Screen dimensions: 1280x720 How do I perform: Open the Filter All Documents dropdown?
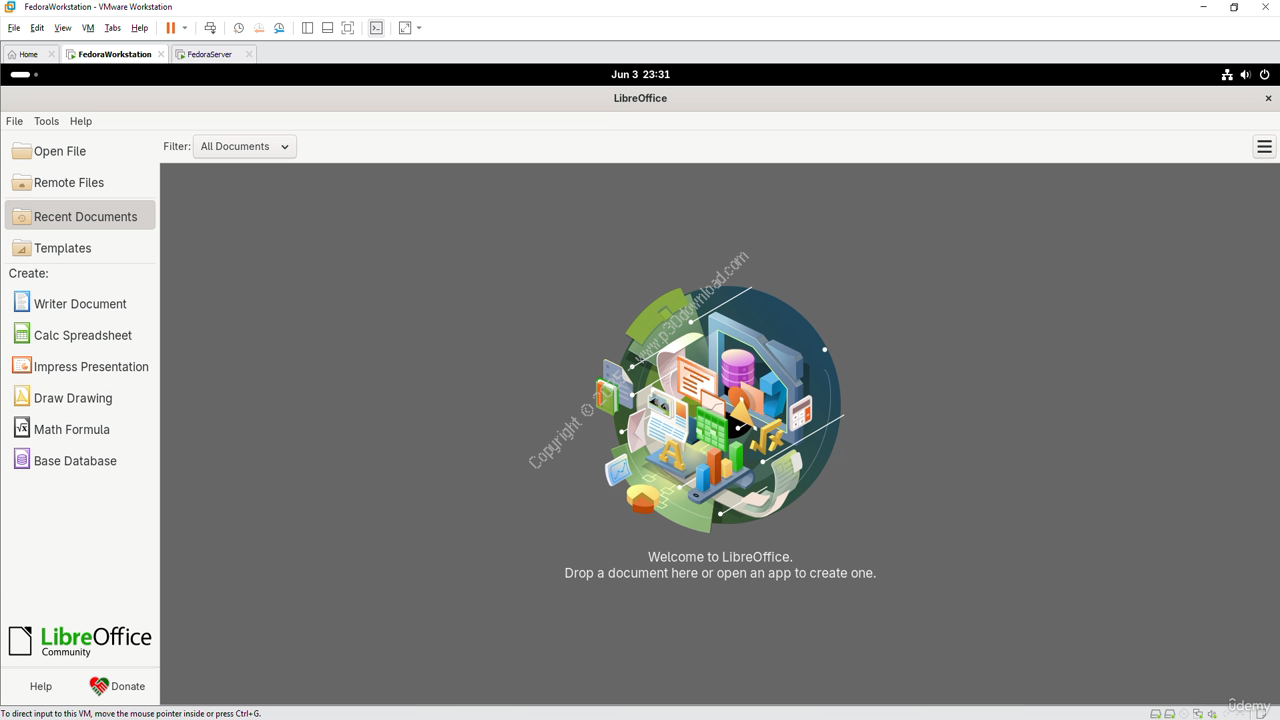[x=244, y=147]
